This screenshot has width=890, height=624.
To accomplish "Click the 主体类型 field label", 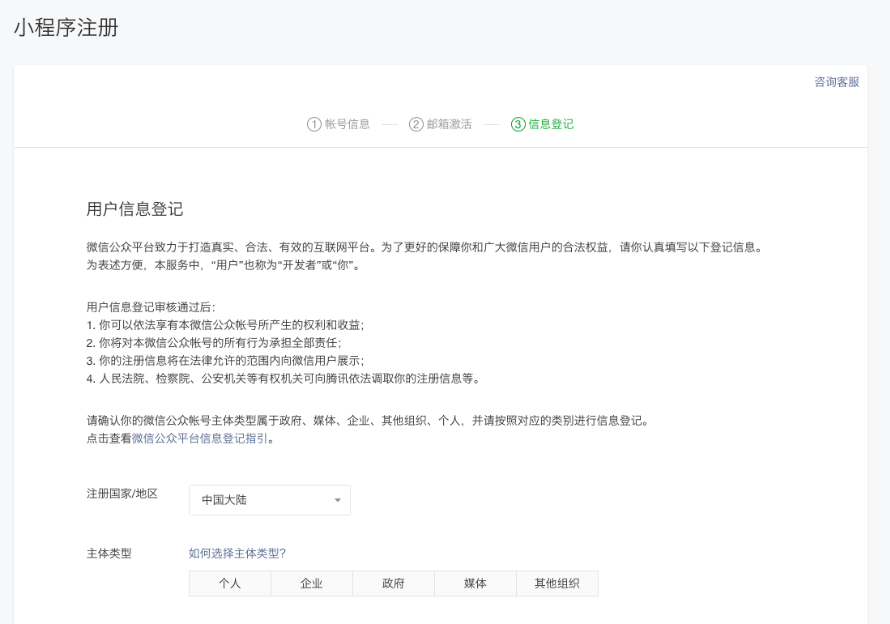I will tap(109, 553).
